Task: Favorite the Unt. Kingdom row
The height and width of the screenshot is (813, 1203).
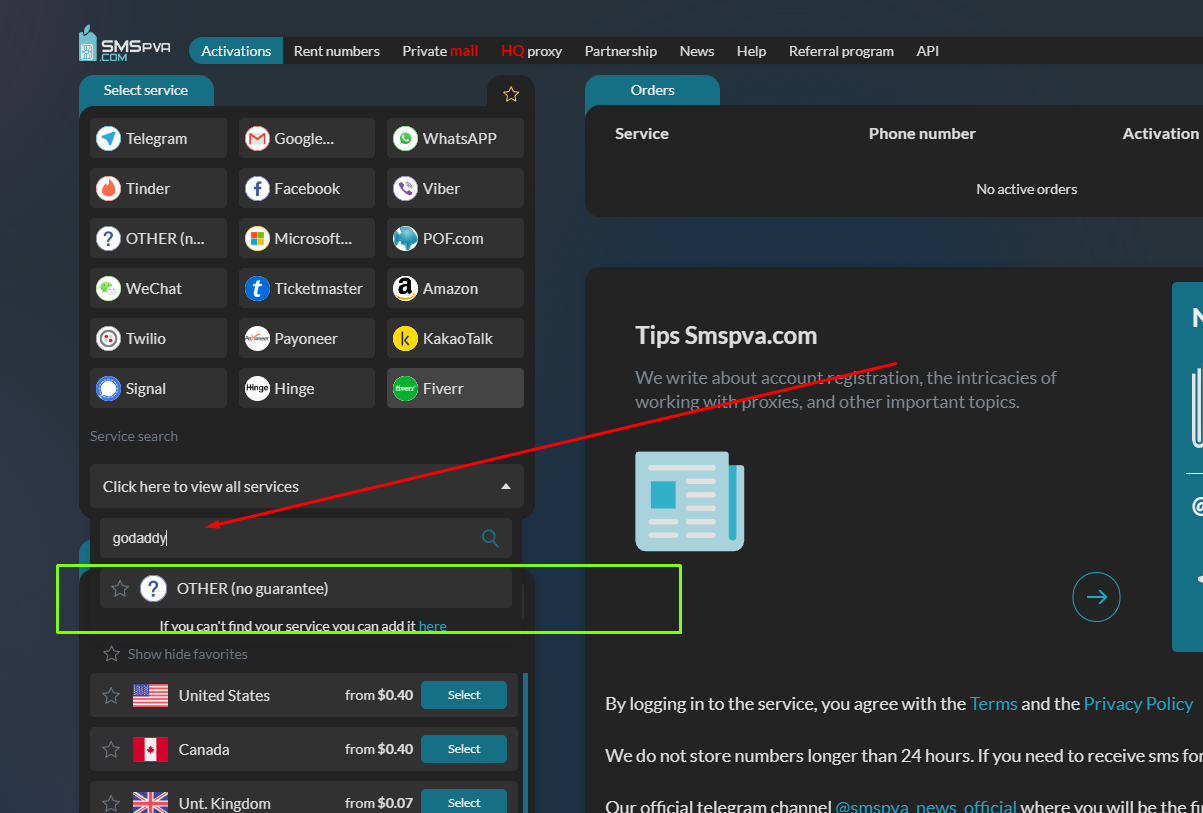Action: coord(111,803)
